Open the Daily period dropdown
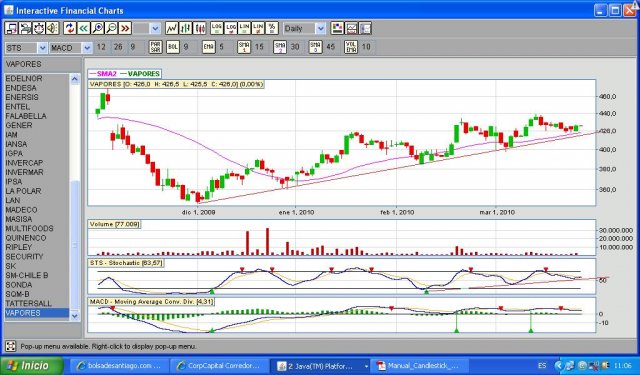Image resolution: width=640 pixels, height=375 pixels. tap(304, 28)
